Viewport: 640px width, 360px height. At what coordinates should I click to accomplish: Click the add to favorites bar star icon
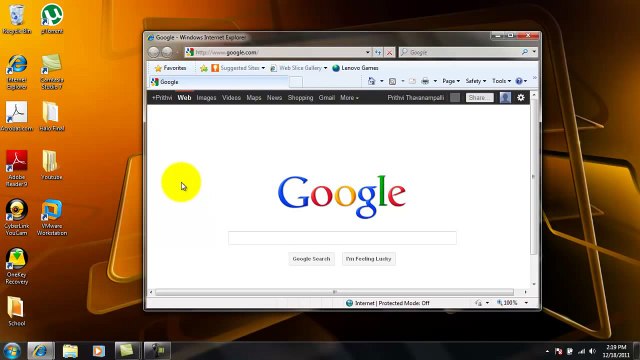204,68
